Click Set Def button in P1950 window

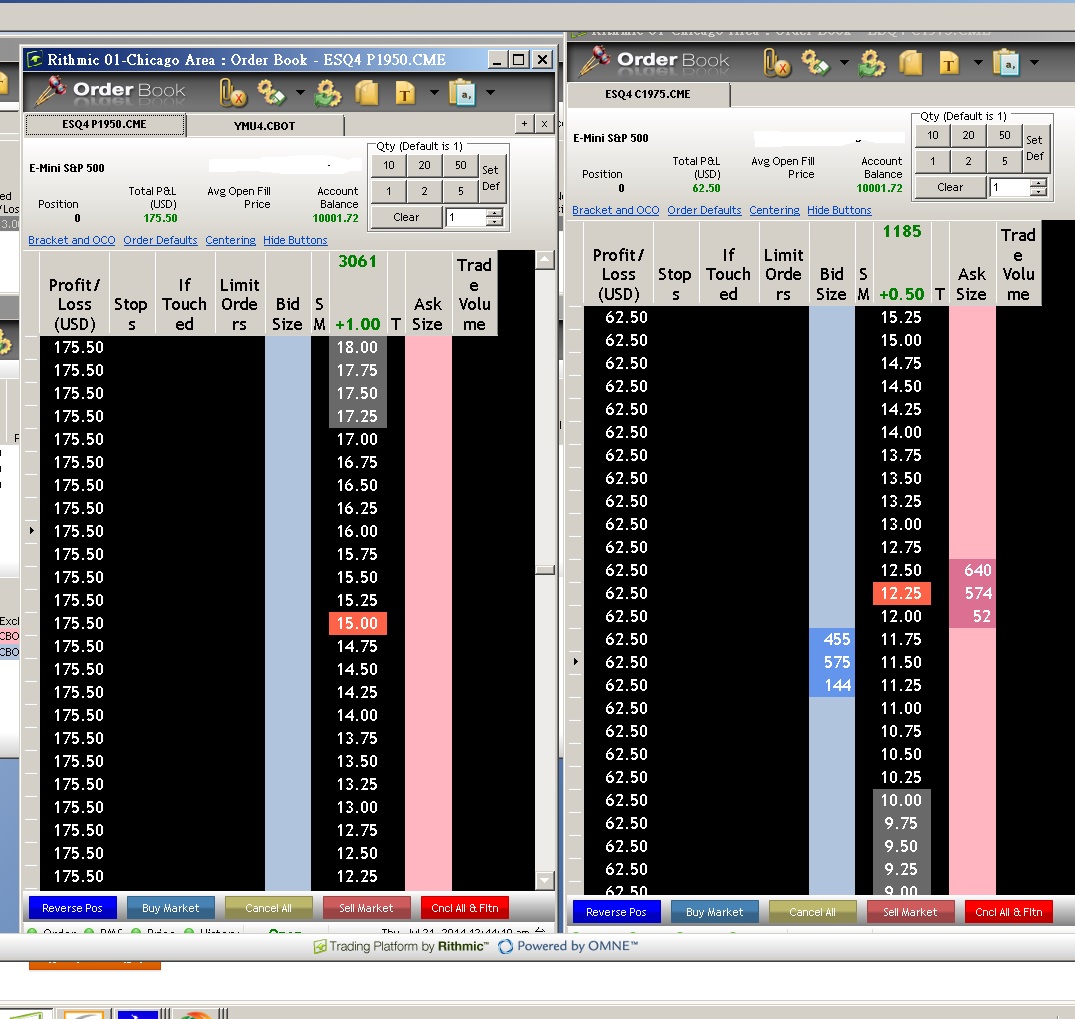pyautogui.click(x=491, y=178)
